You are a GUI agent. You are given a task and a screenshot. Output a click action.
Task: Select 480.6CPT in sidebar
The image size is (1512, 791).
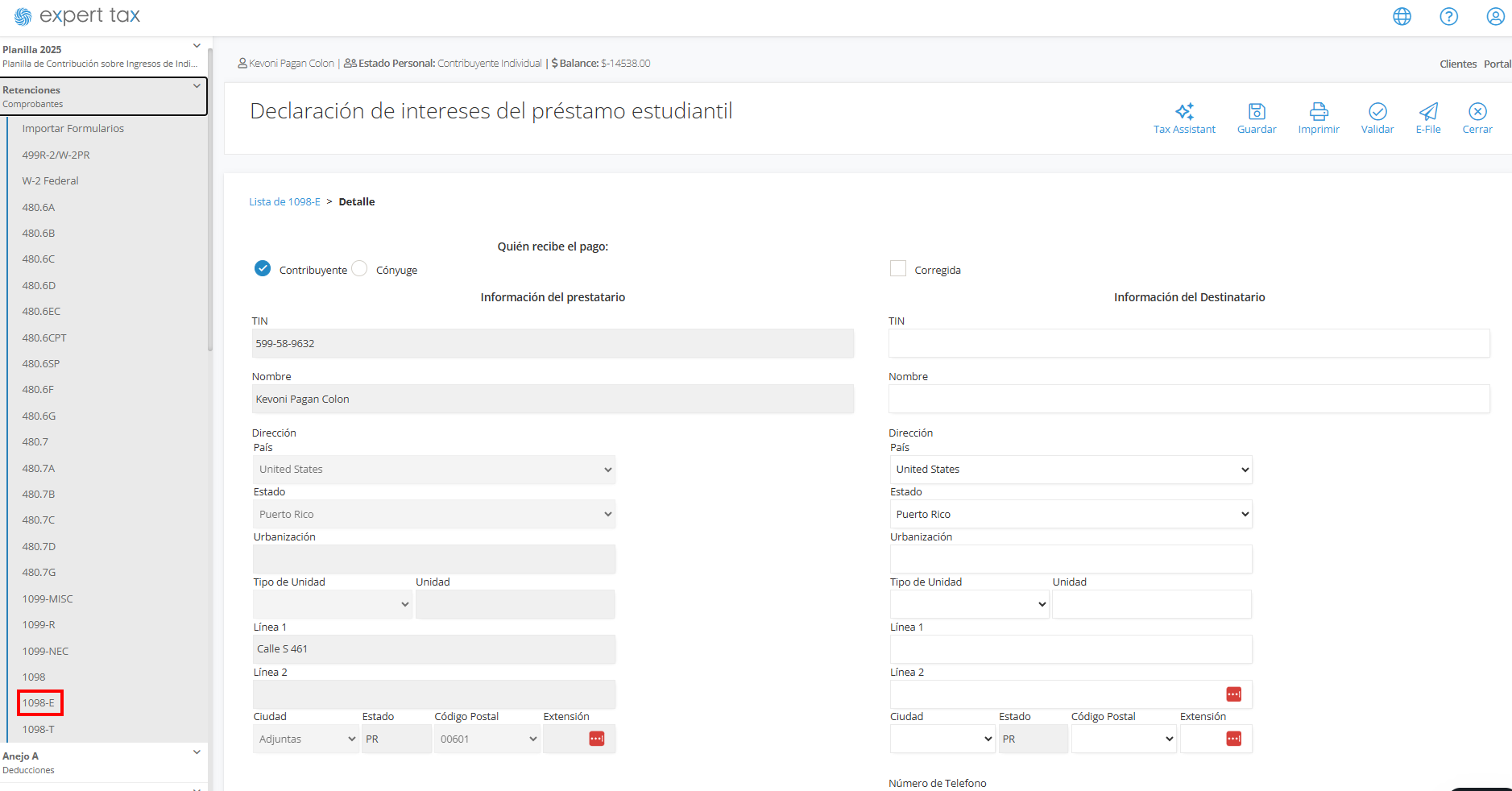tap(44, 338)
